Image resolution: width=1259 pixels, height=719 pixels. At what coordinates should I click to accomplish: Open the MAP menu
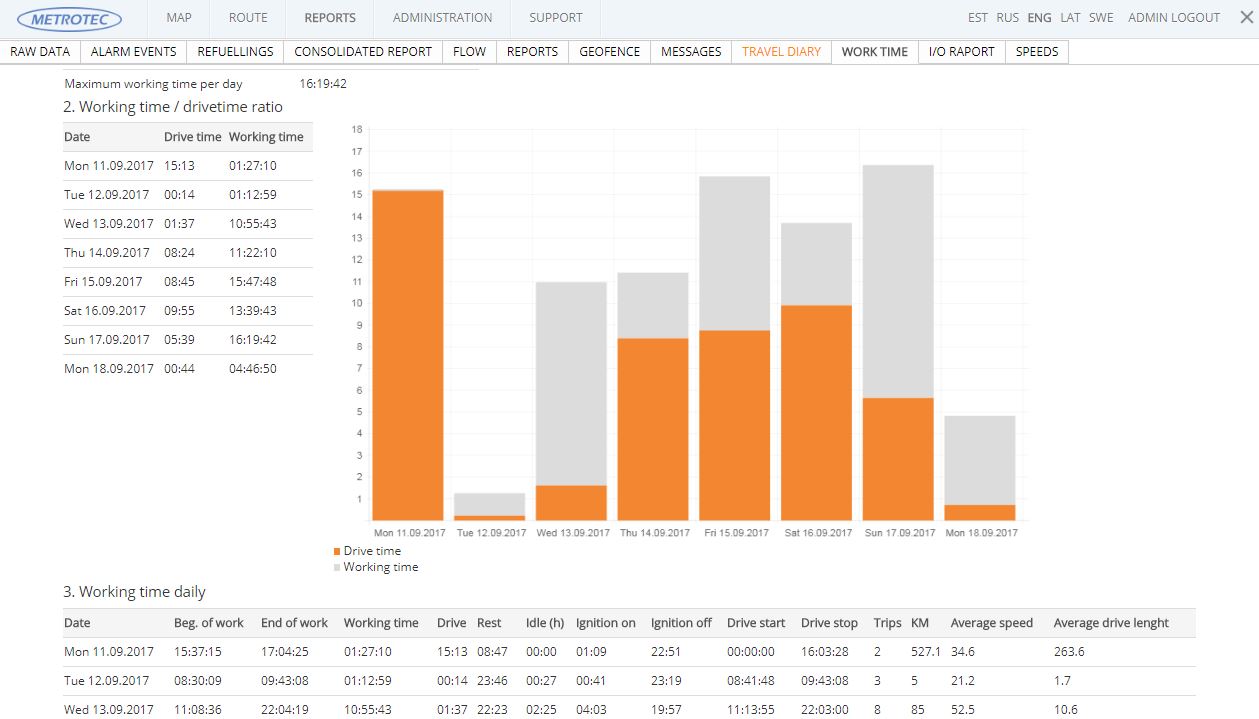(x=179, y=17)
